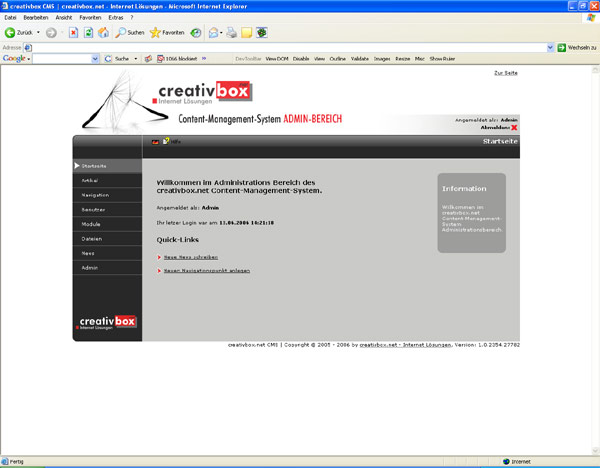Click the mail envelope icon

click(213, 33)
